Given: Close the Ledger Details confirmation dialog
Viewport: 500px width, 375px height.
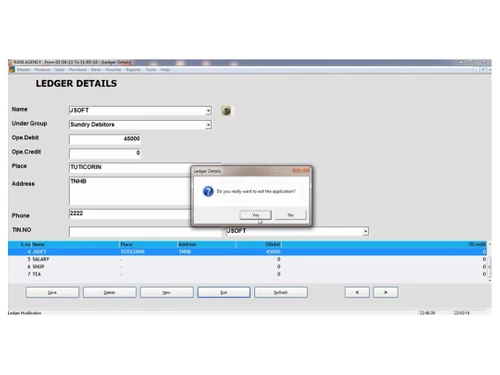Looking at the screenshot, I should tap(301, 171).
